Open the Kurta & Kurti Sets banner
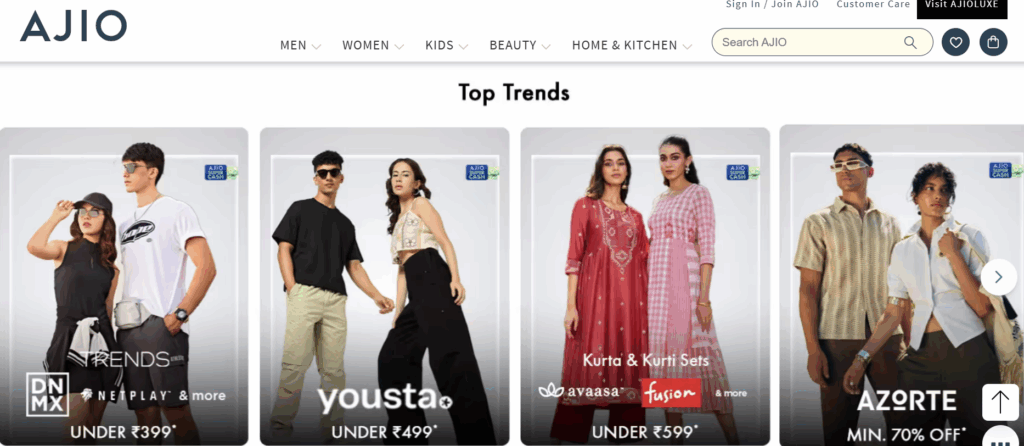1024x446 pixels. click(645, 286)
